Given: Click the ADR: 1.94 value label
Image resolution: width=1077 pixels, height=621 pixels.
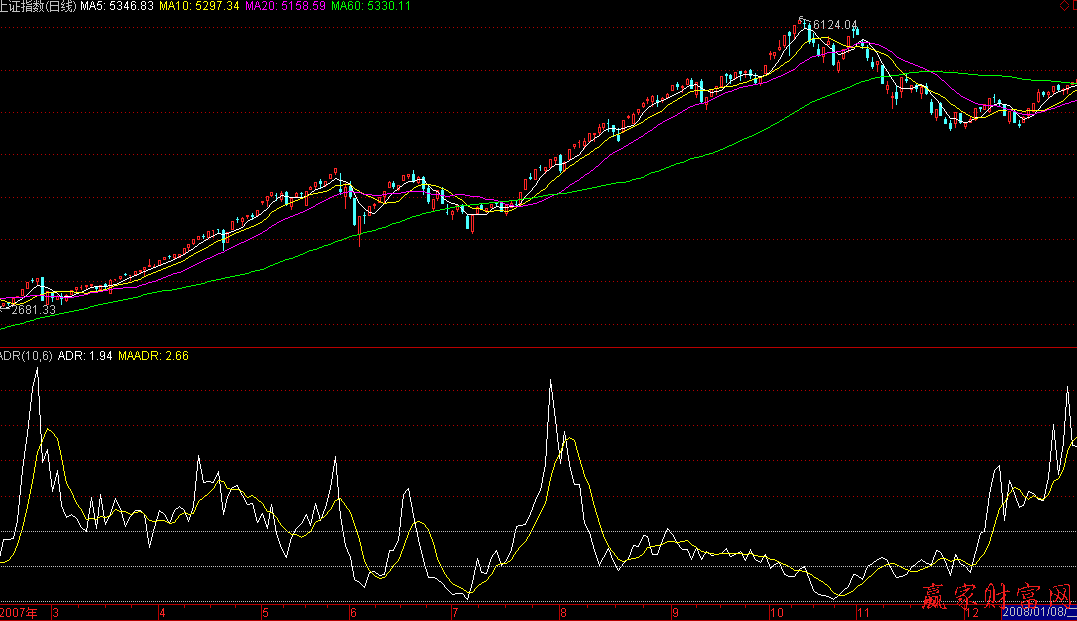Looking at the screenshot, I should point(85,355).
